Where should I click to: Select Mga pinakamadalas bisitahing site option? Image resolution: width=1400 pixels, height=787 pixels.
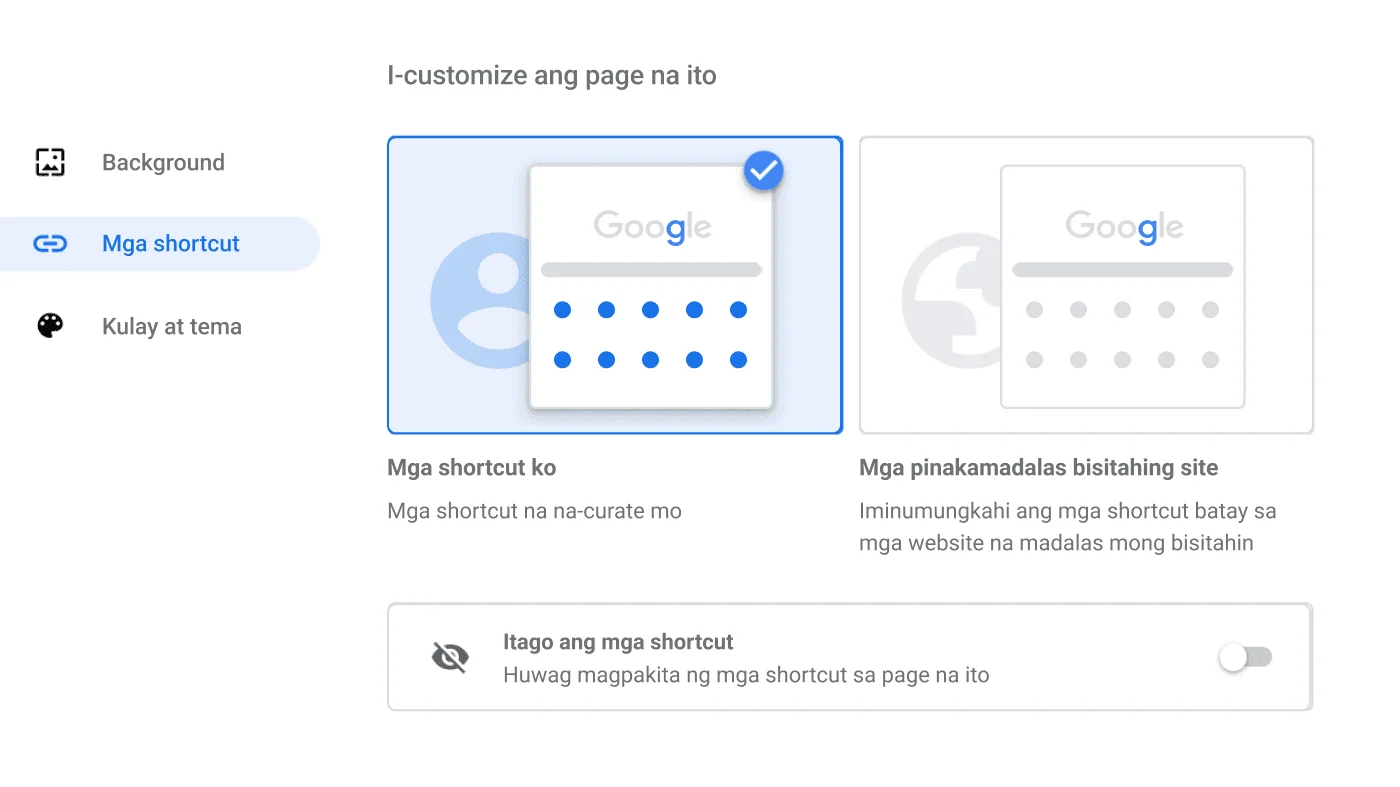[x=1086, y=285]
